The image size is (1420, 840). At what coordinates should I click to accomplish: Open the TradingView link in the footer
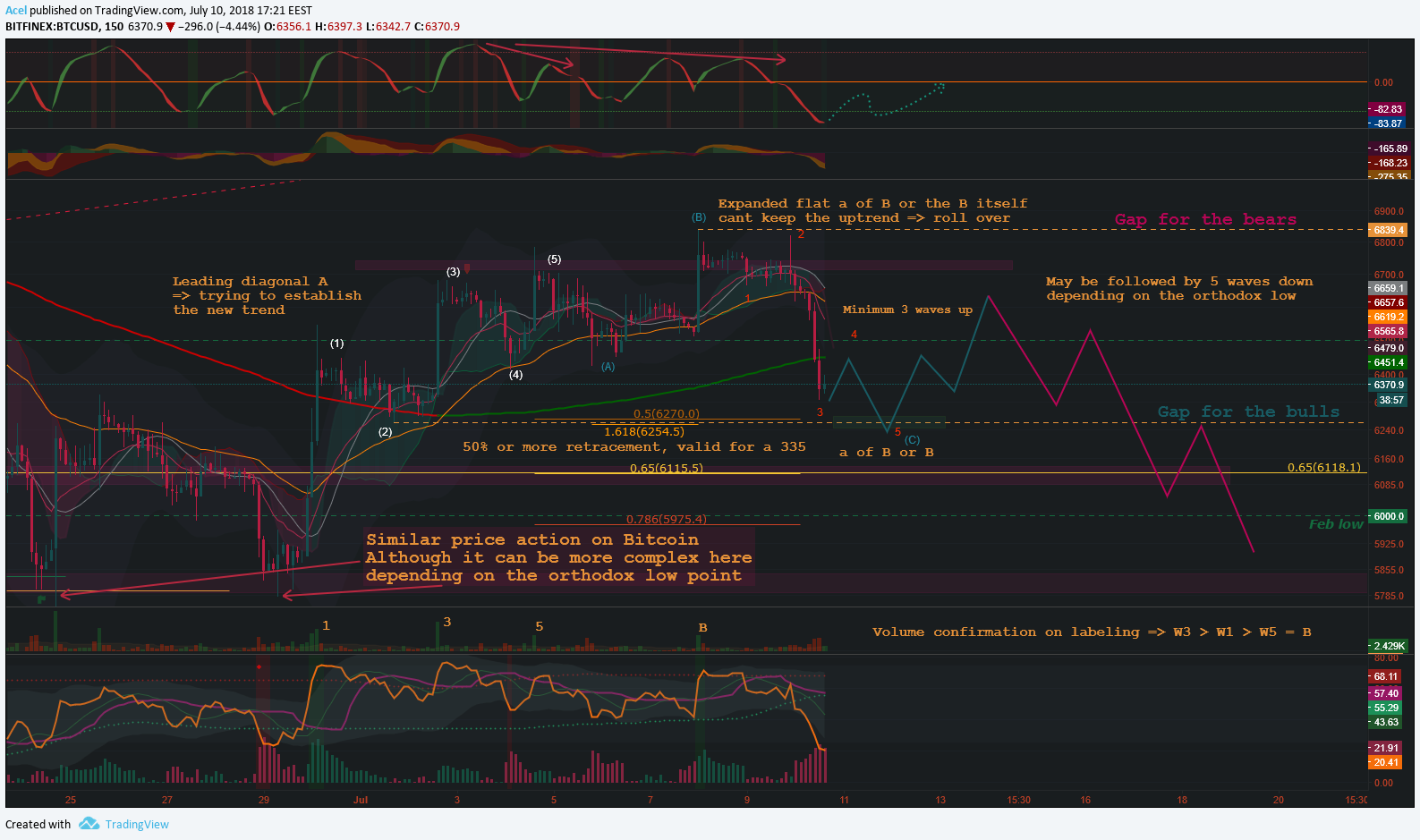pyautogui.click(x=137, y=825)
